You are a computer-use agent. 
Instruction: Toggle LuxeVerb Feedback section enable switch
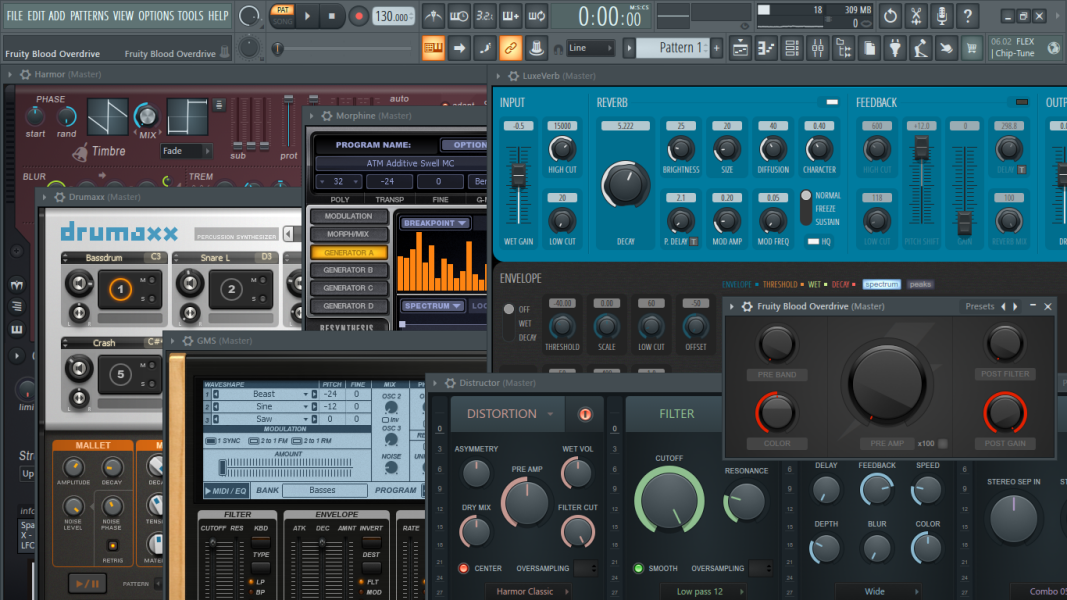click(x=1021, y=102)
